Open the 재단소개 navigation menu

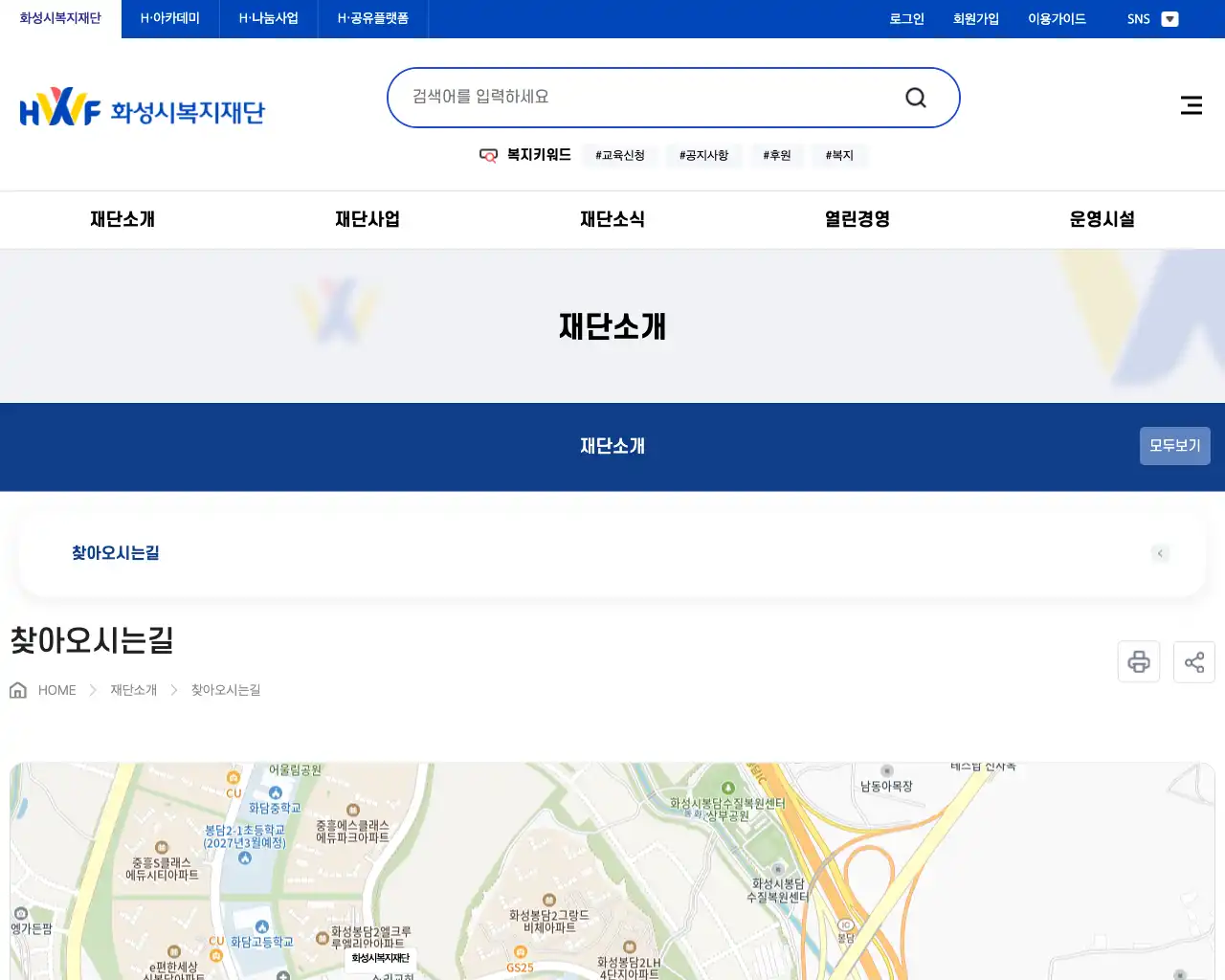point(122,219)
